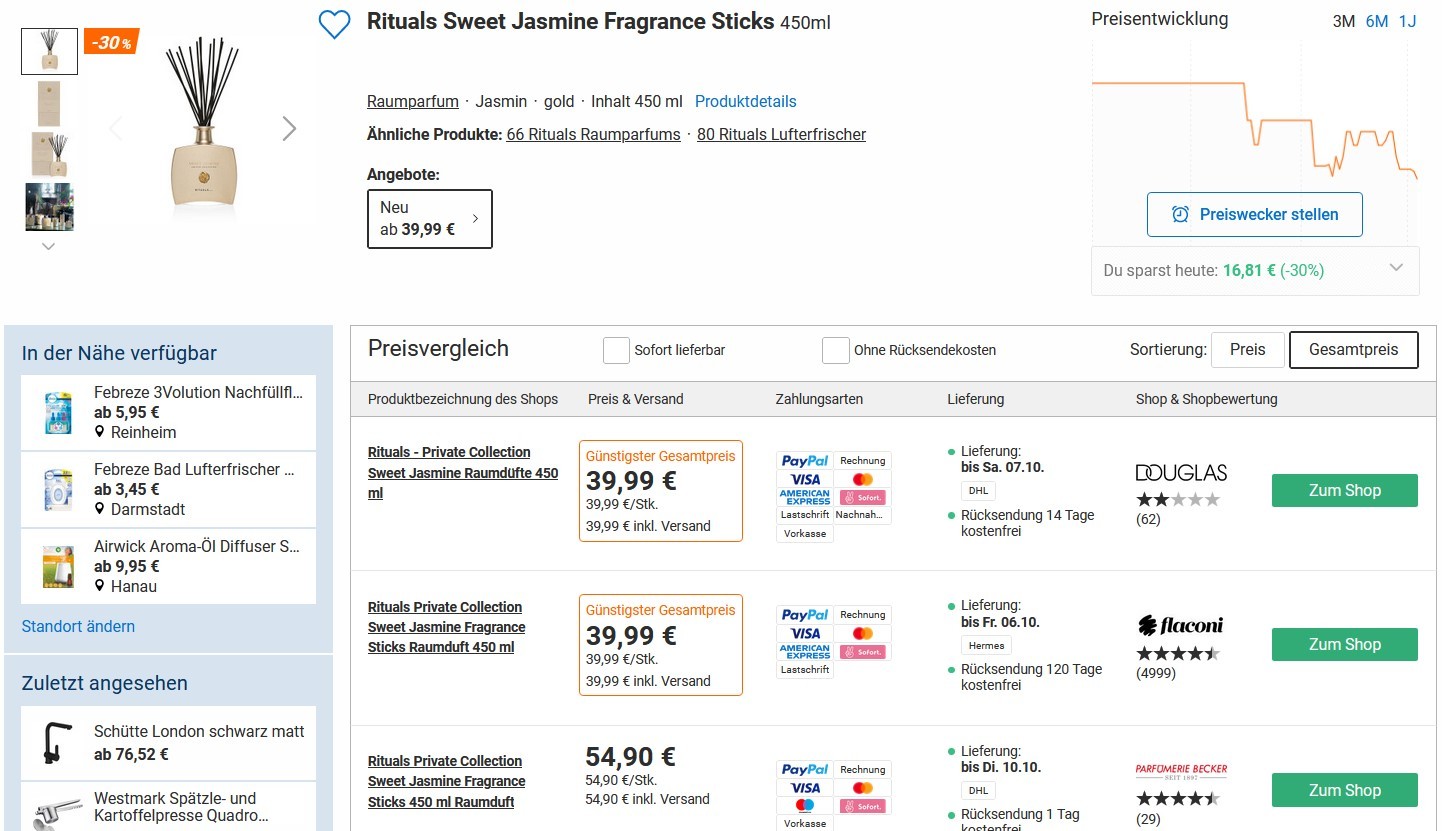Image resolution: width=1442 pixels, height=831 pixels.
Task: Click the Parfümerie Becker logo
Action: 1181,771
